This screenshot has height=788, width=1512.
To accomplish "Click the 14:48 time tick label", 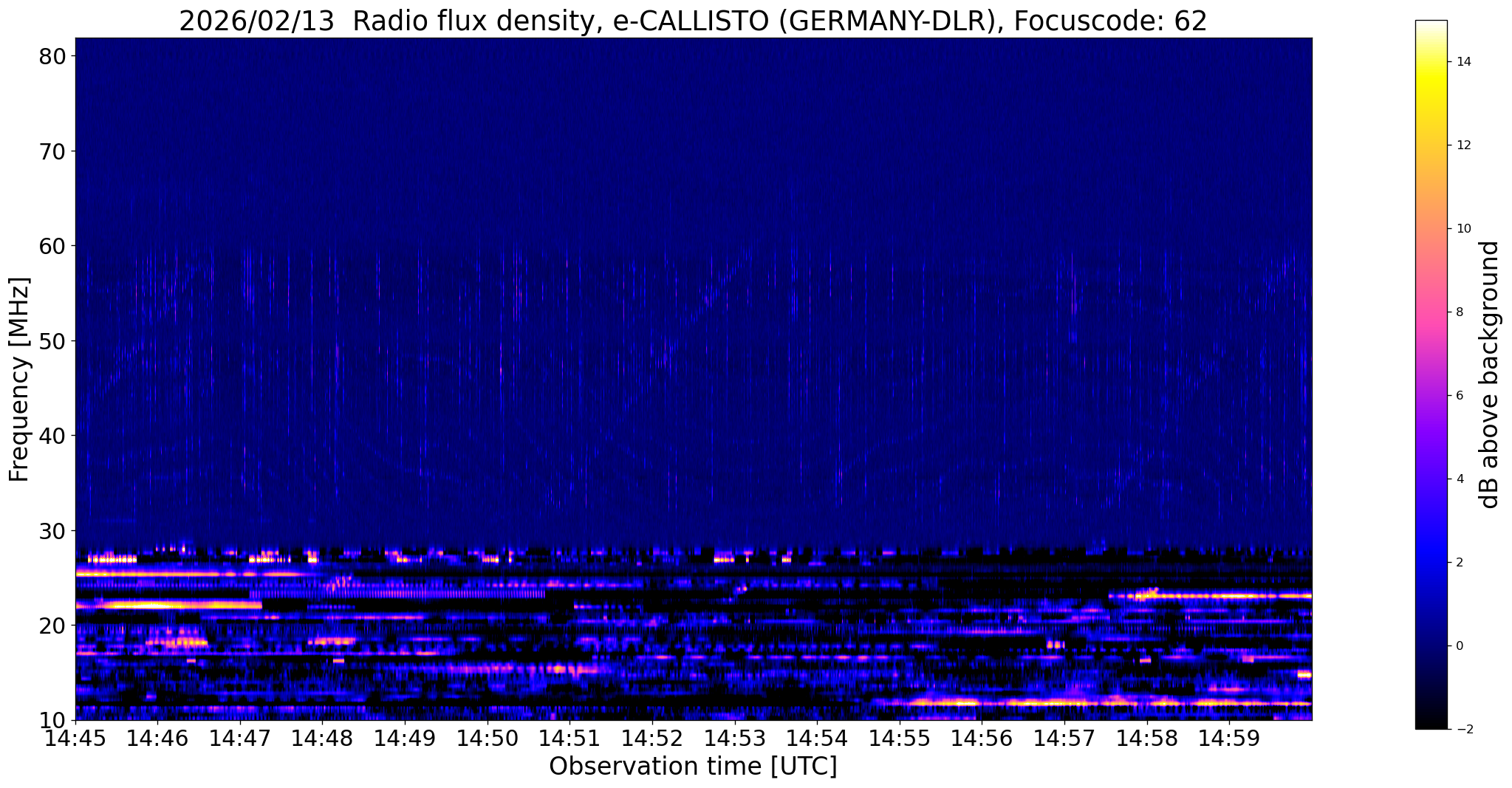I will tap(322, 737).
